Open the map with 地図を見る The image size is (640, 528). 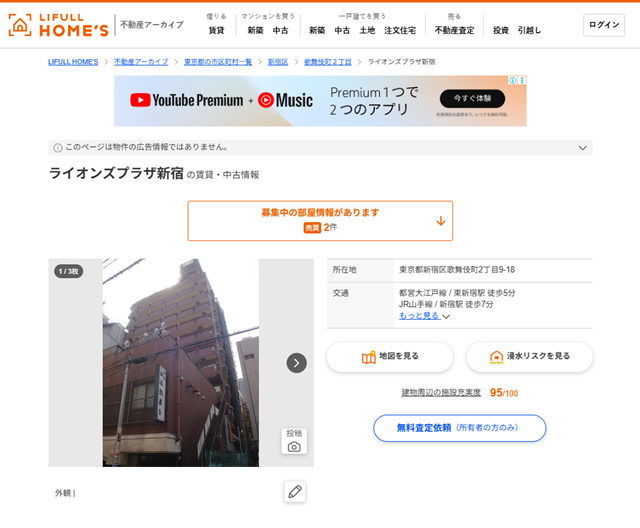click(390, 356)
